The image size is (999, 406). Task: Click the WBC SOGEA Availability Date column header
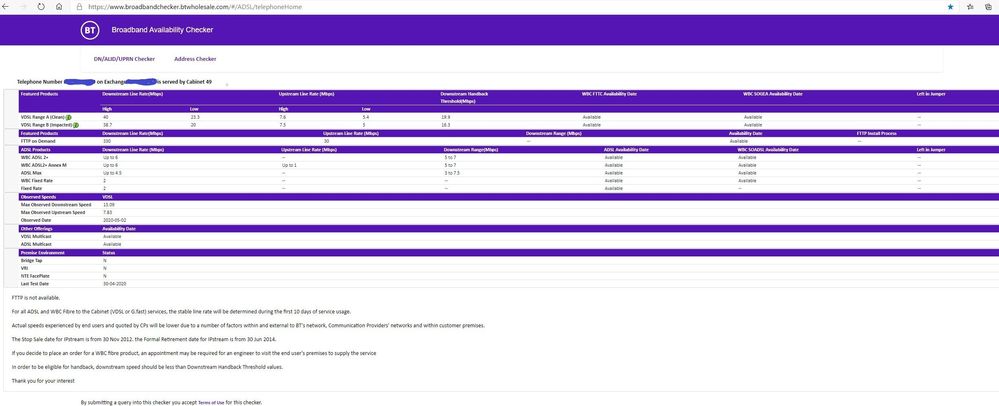click(x=772, y=94)
